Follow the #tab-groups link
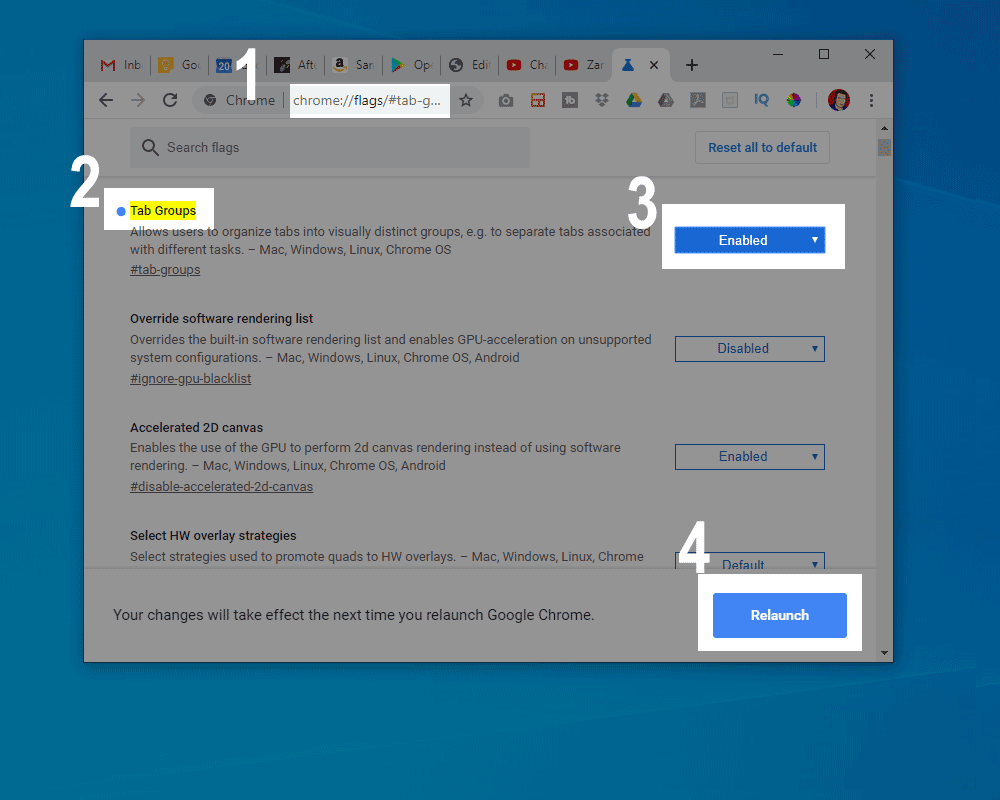 point(165,269)
